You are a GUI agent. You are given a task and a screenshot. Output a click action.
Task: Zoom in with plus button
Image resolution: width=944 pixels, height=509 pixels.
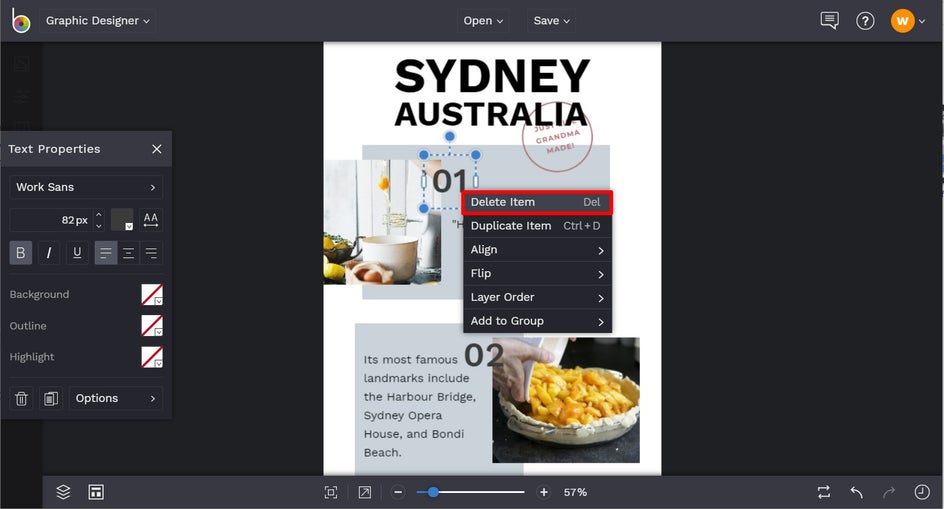[x=544, y=493]
